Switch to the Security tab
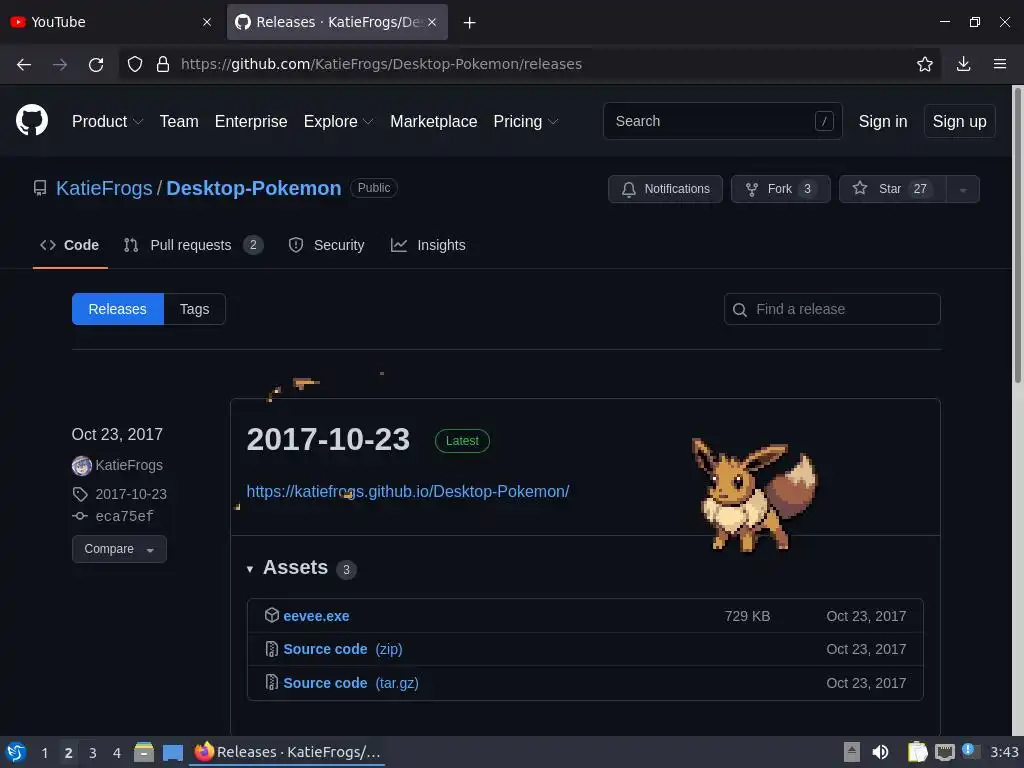The image size is (1024, 768). coord(327,245)
